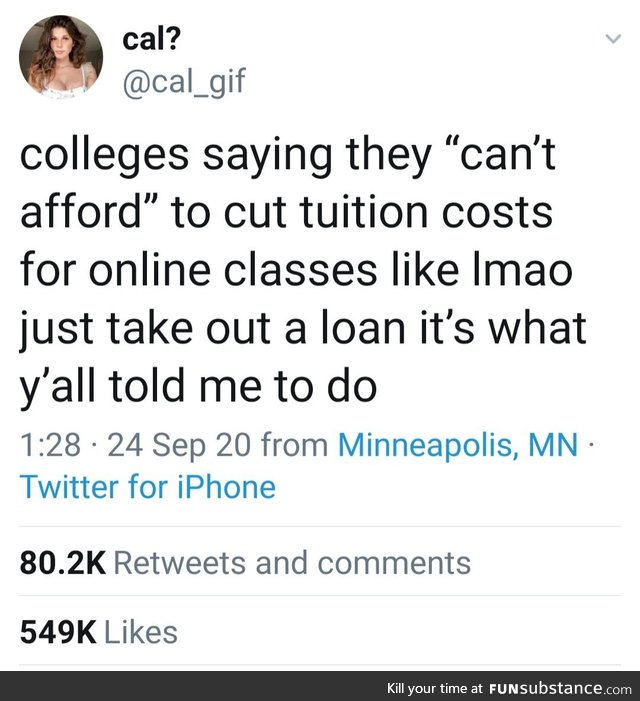Select the "Kill your time at" banner text

point(436,688)
